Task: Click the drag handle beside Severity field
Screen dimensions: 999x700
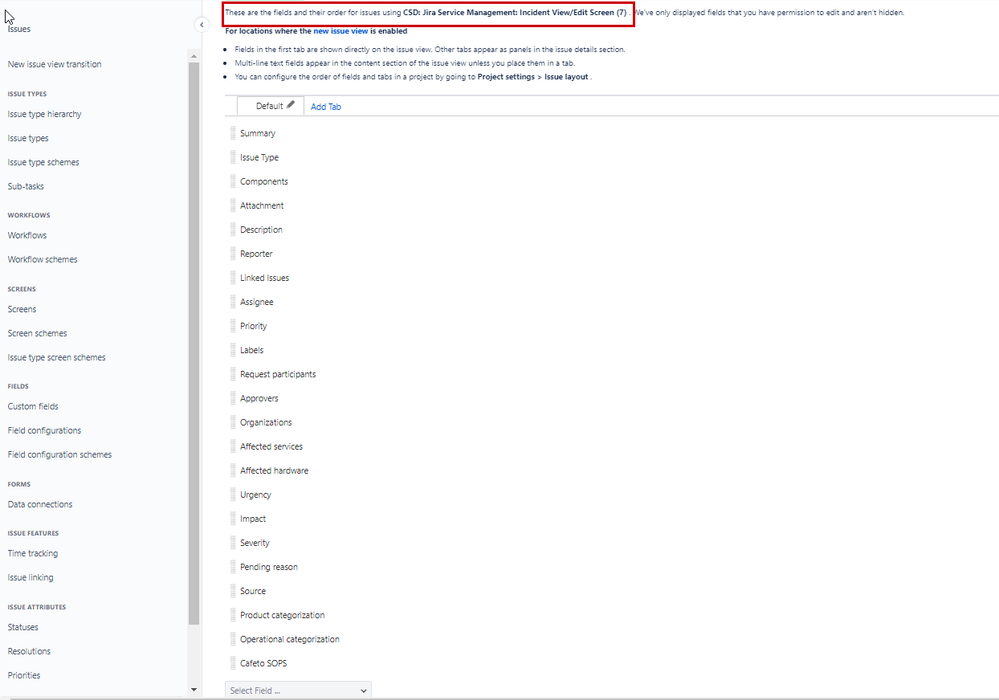Action: [233, 543]
